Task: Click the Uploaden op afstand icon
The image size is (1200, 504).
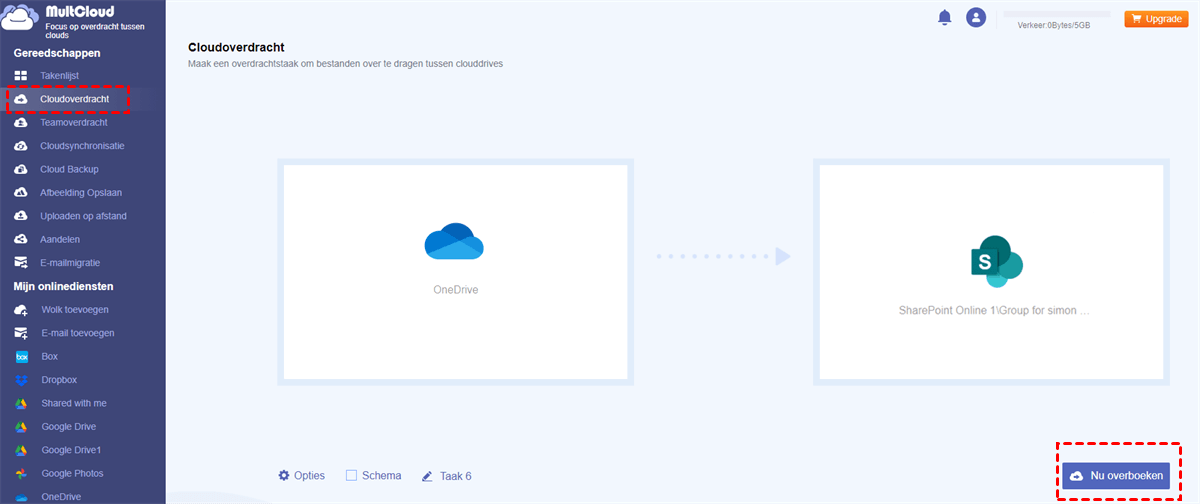Action: pos(21,216)
